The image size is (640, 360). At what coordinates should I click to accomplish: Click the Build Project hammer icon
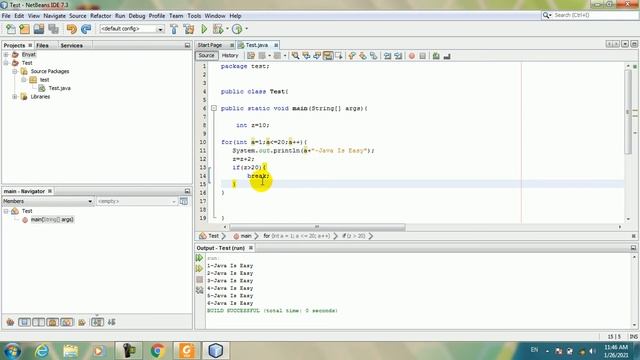click(x=174, y=29)
